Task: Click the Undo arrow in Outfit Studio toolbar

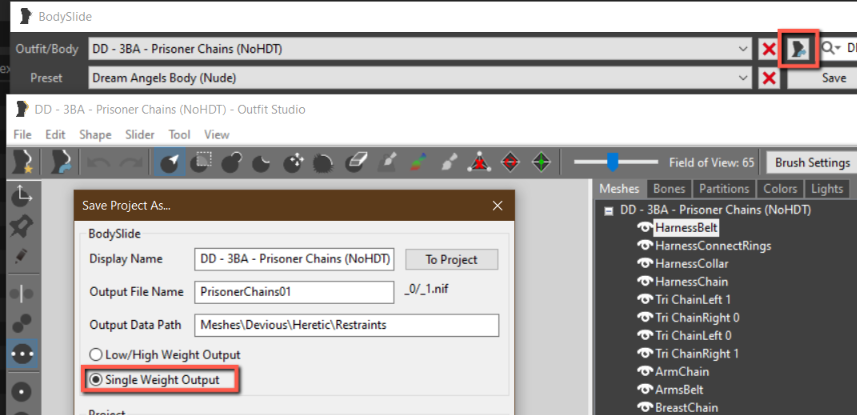Action: [97, 162]
